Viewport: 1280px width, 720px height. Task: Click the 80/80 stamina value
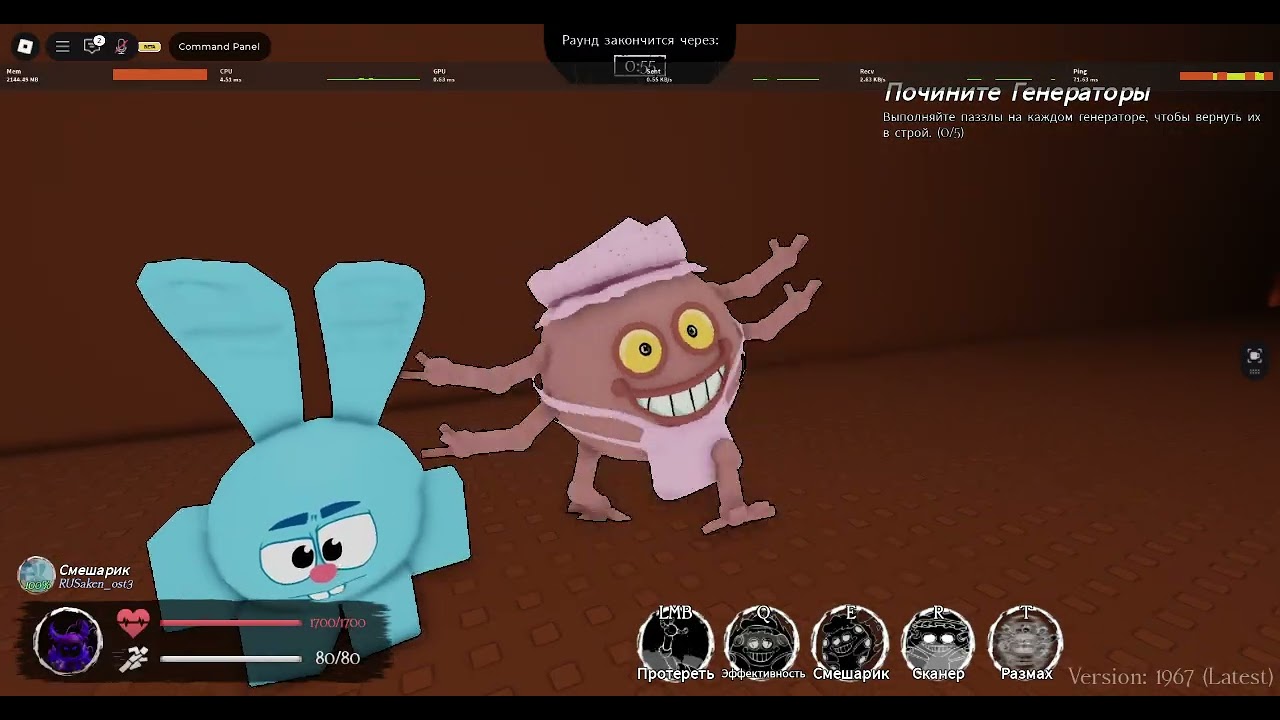pos(338,658)
